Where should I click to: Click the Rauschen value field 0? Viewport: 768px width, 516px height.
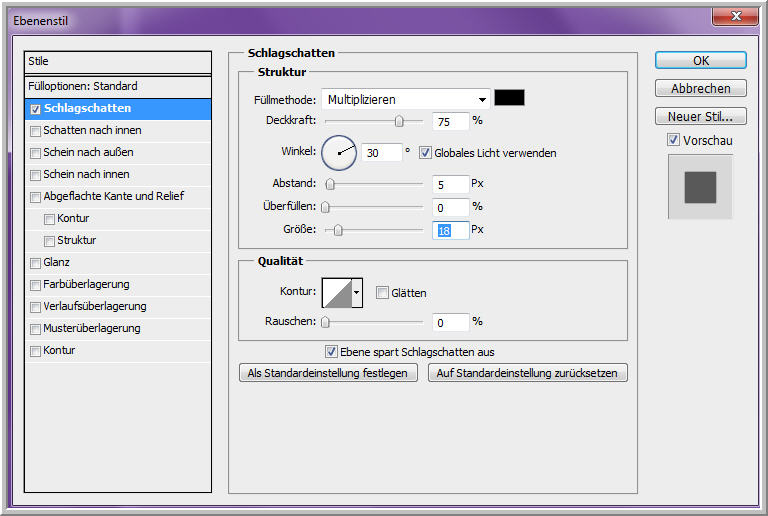click(451, 323)
